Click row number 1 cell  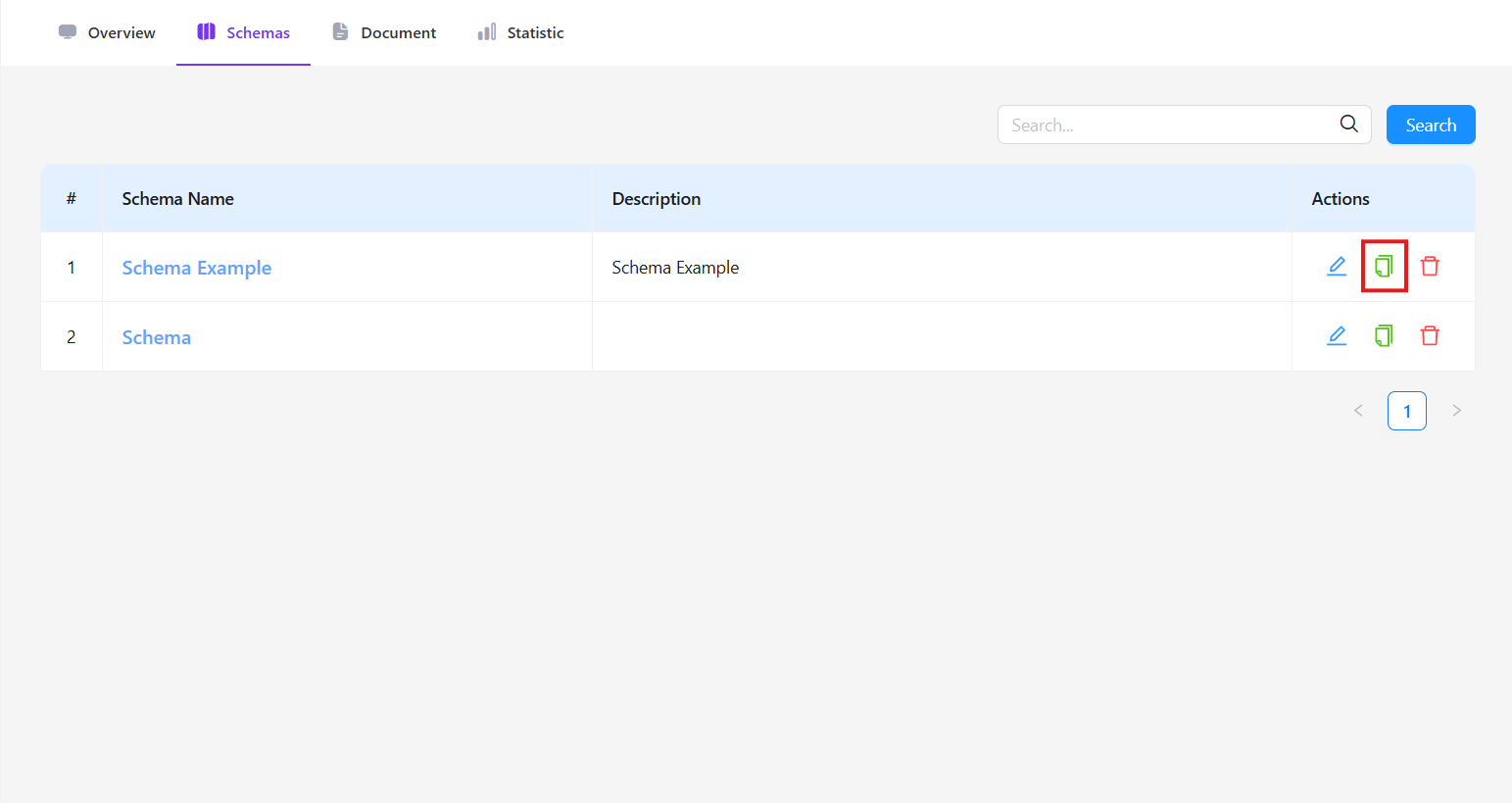72,268
